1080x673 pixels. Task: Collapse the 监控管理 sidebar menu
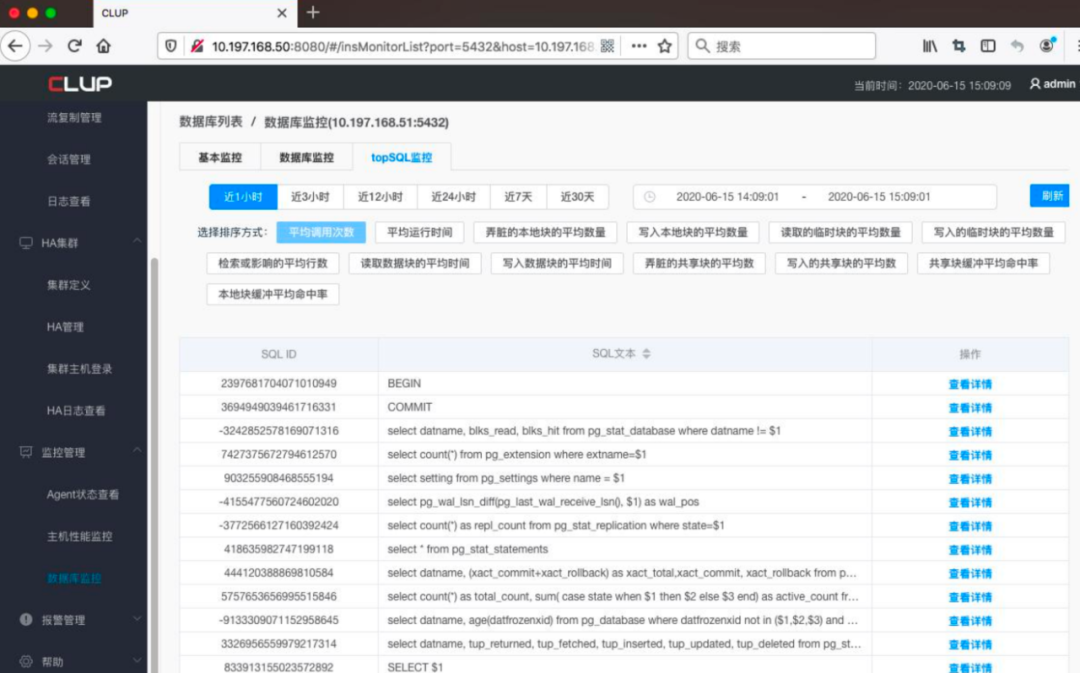tap(137, 451)
